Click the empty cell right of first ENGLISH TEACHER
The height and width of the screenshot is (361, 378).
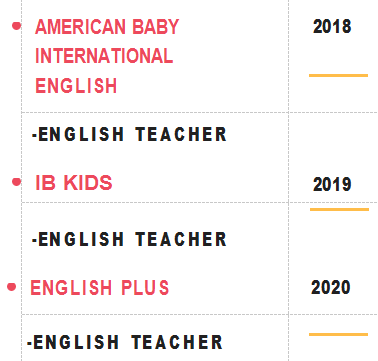coord(333,134)
